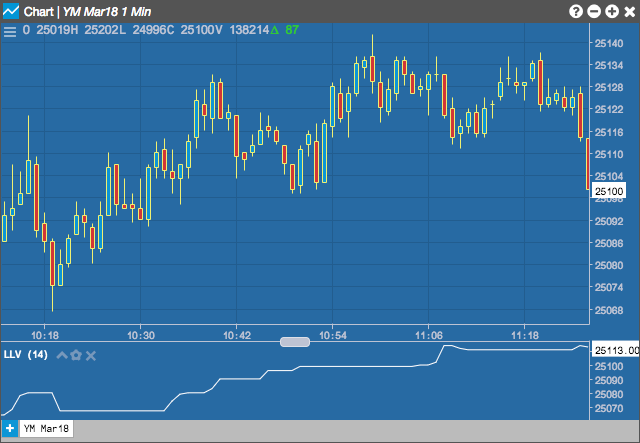
Task: Click the LLV (14) study label
Action: [26, 354]
